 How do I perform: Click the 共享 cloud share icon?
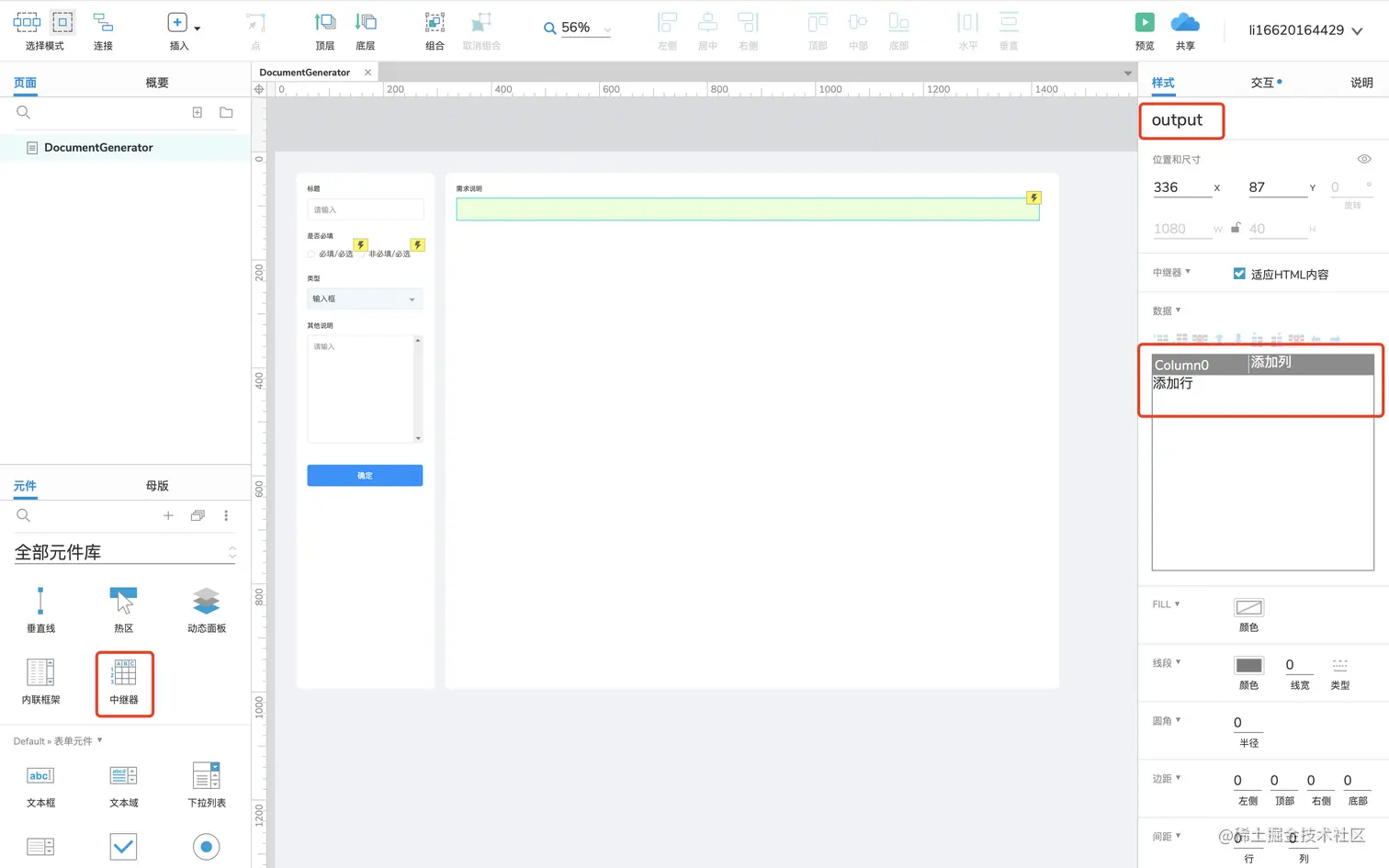coord(1185,22)
